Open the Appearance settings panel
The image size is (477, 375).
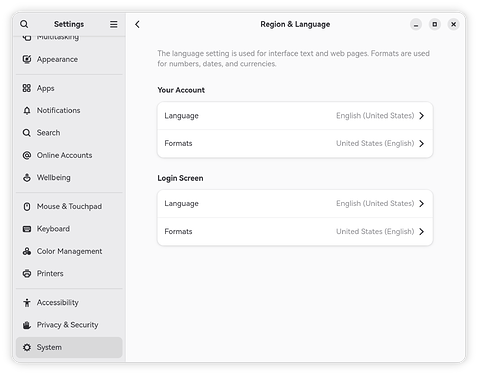pyautogui.click(x=69, y=59)
